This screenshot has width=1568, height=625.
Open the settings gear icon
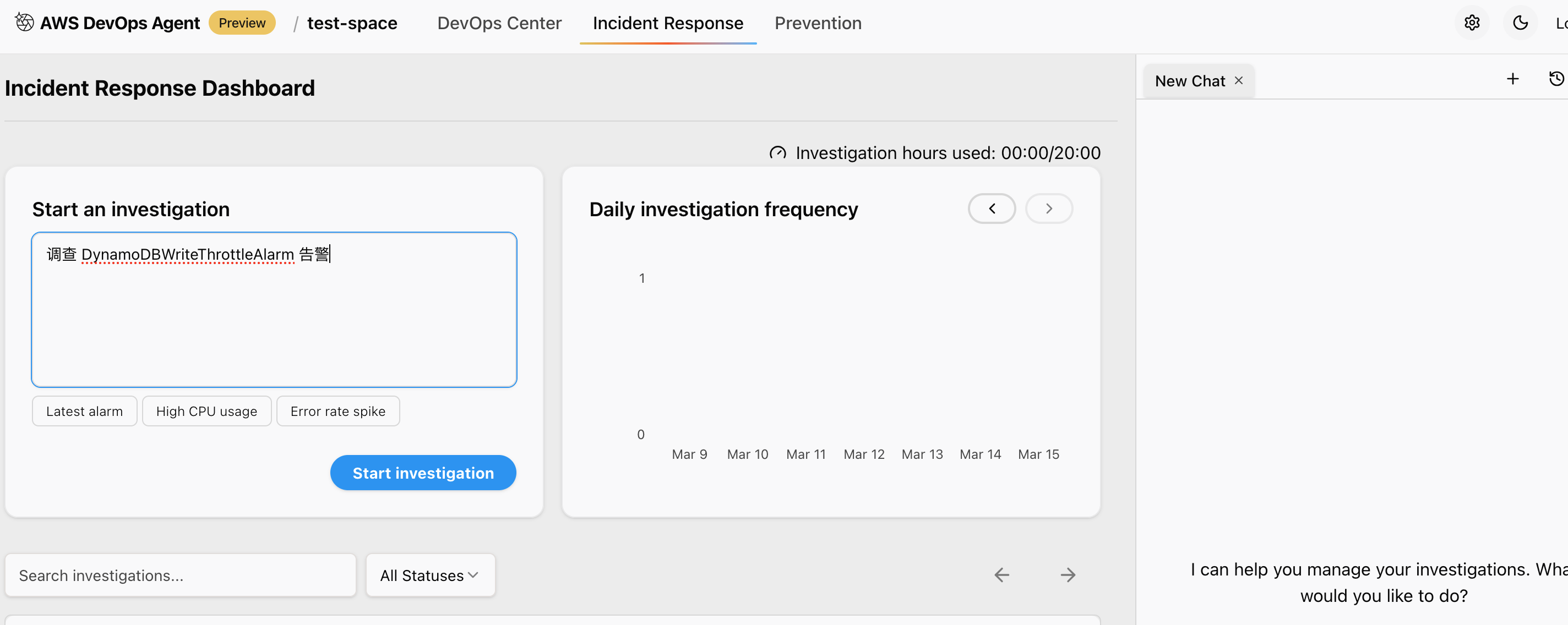[x=1471, y=23]
